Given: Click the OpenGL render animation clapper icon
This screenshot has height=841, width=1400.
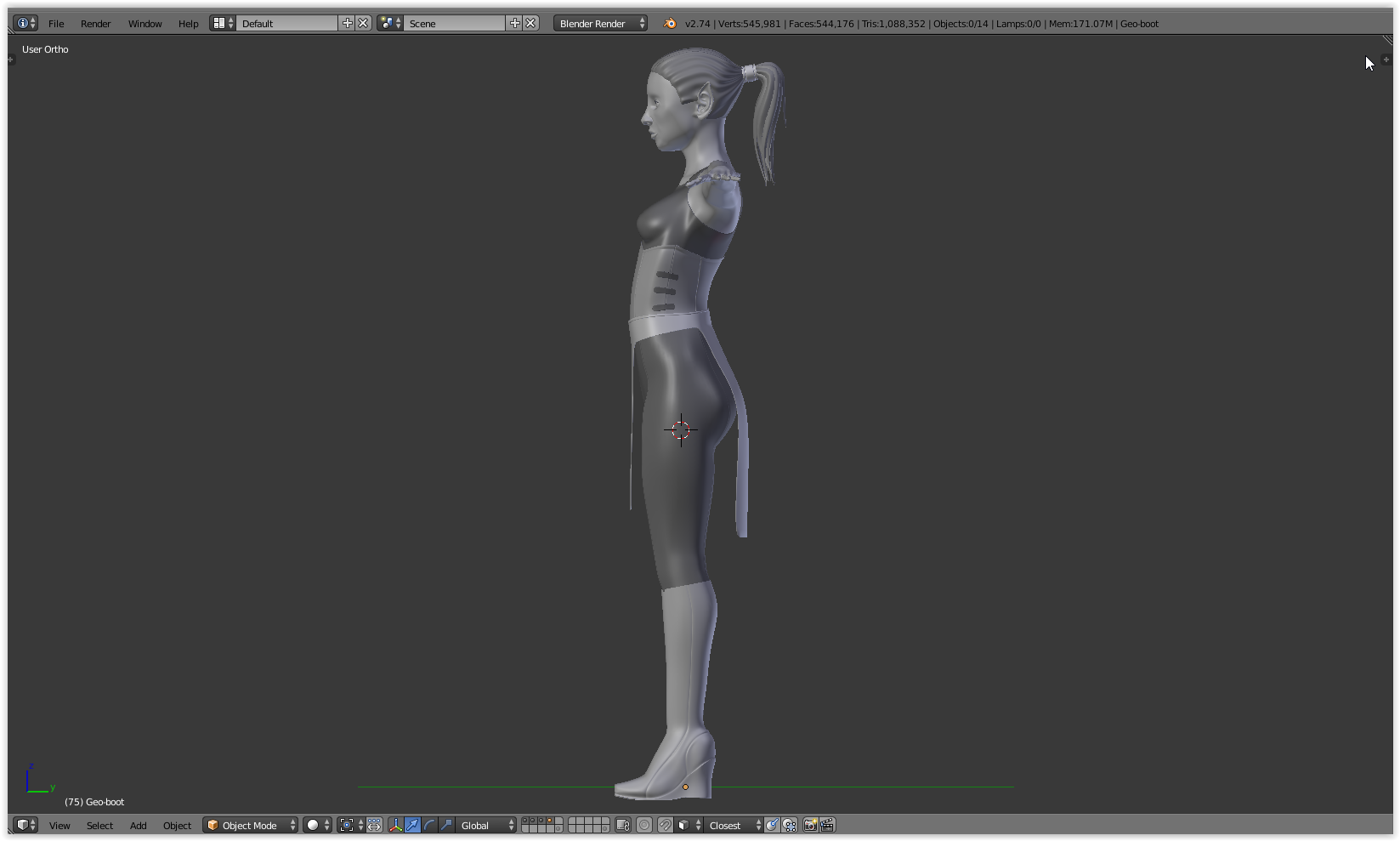Looking at the screenshot, I should click(827, 825).
